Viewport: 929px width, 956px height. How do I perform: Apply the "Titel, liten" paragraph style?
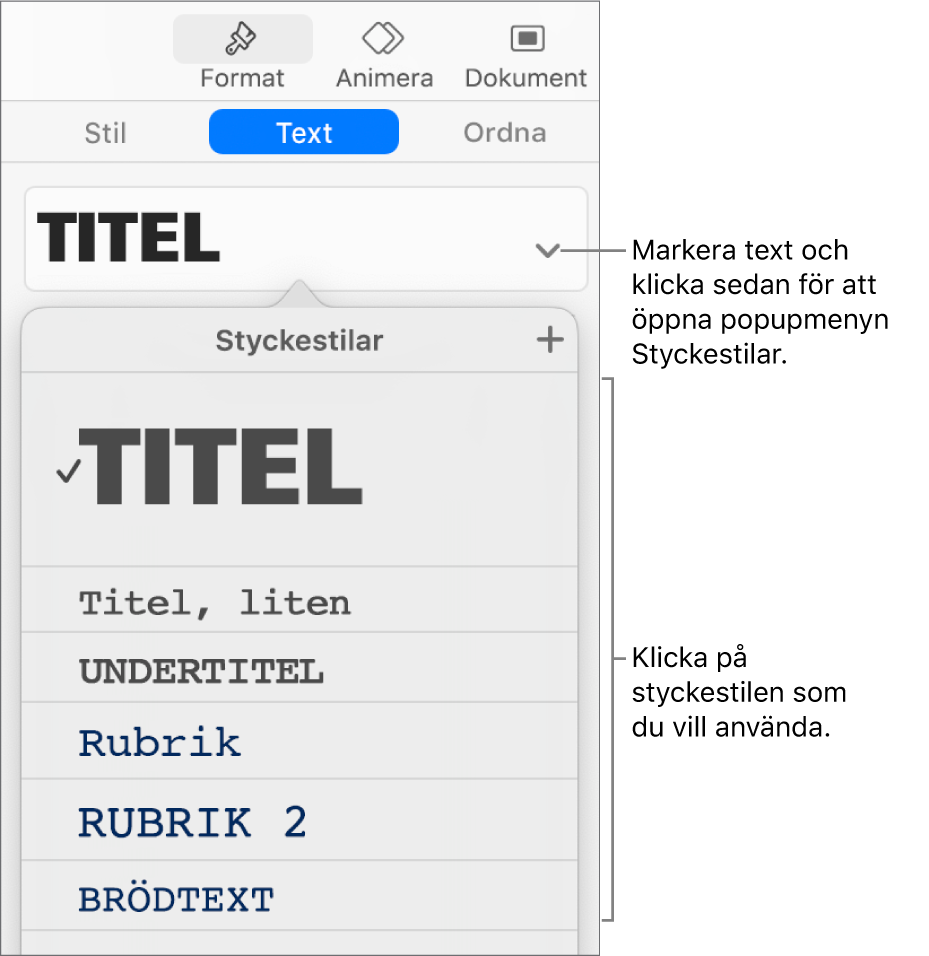pyautogui.click(x=215, y=603)
